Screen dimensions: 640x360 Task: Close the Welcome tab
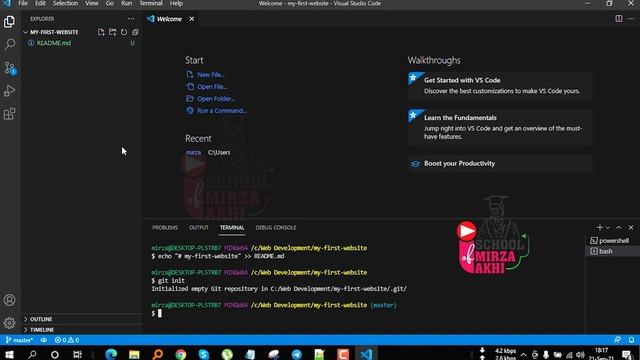[191, 19]
